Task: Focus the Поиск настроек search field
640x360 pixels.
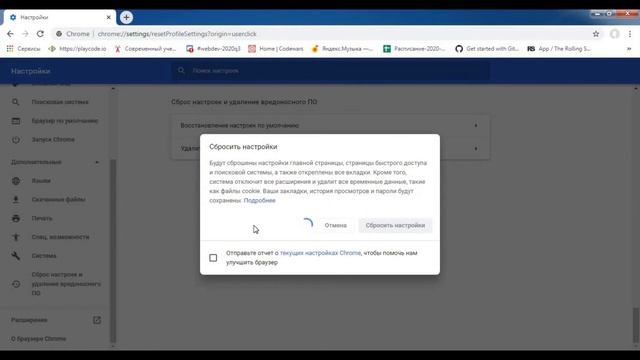Action: pyautogui.click(x=331, y=71)
